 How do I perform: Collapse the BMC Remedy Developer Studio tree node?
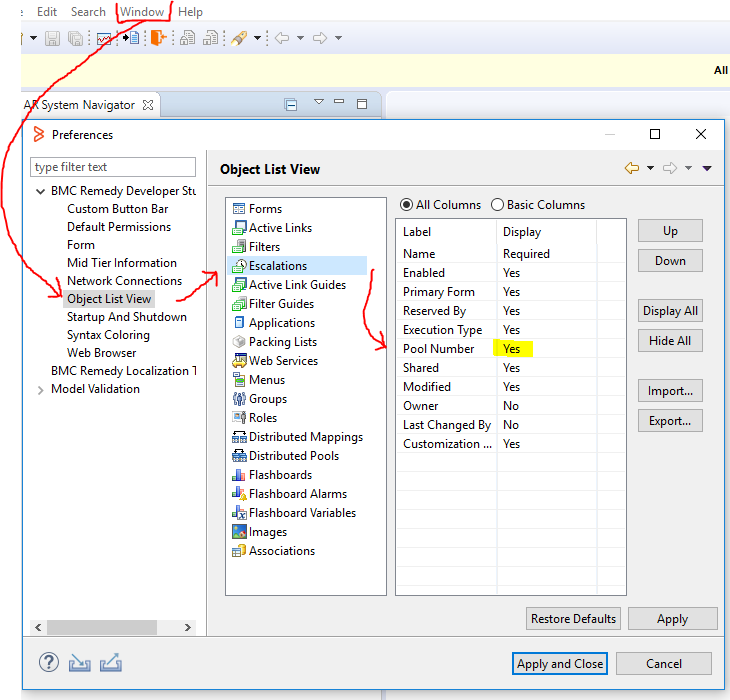(41, 191)
